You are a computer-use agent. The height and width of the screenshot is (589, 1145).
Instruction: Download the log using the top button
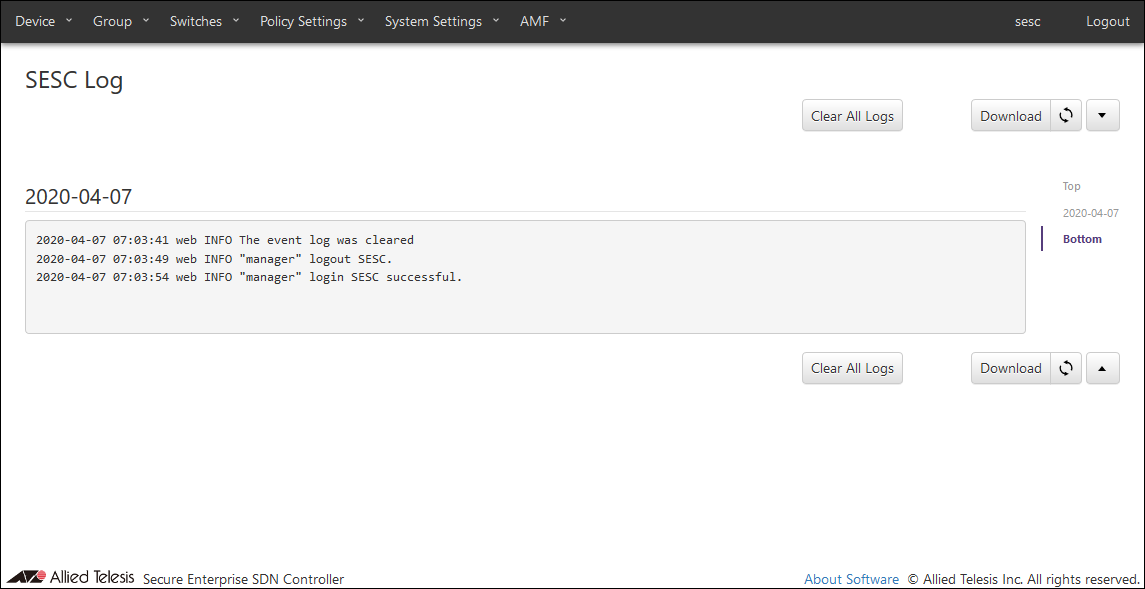coord(1010,116)
